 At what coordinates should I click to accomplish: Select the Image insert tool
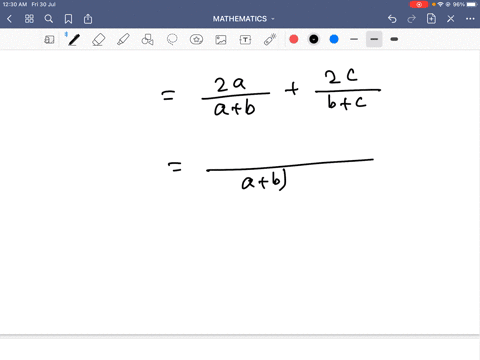pyautogui.click(x=221, y=40)
